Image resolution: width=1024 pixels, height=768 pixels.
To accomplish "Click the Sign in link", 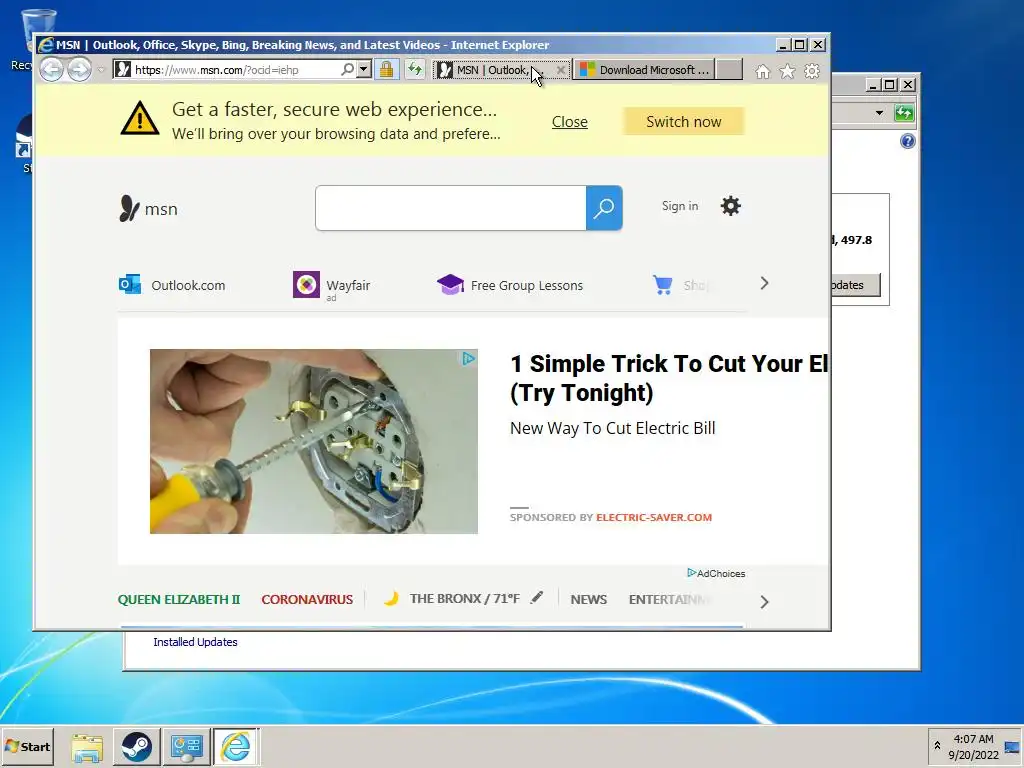I will pyautogui.click(x=680, y=206).
